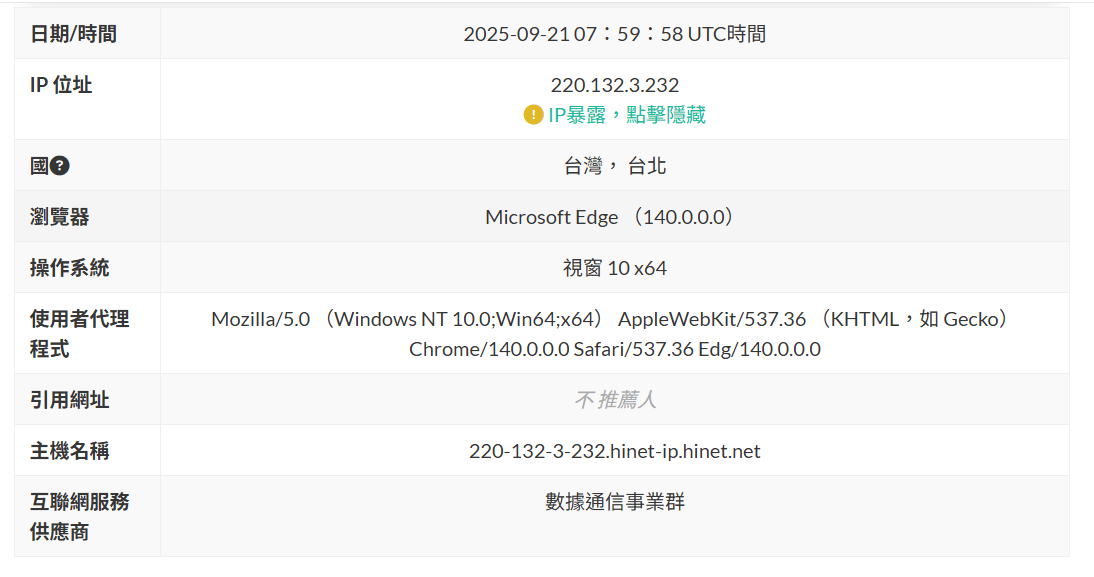Viewport: 1094px width, 577px height.
Task: Click the 日期/時間 row label
Action: click(73, 34)
